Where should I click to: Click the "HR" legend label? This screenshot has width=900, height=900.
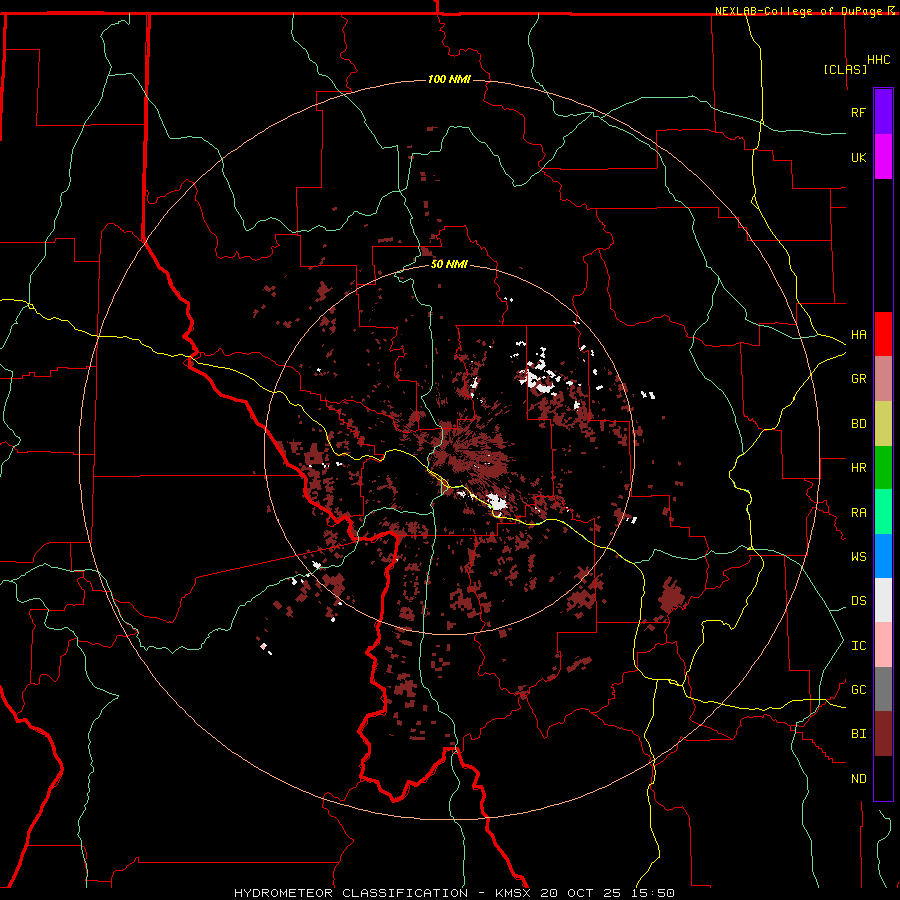(858, 468)
